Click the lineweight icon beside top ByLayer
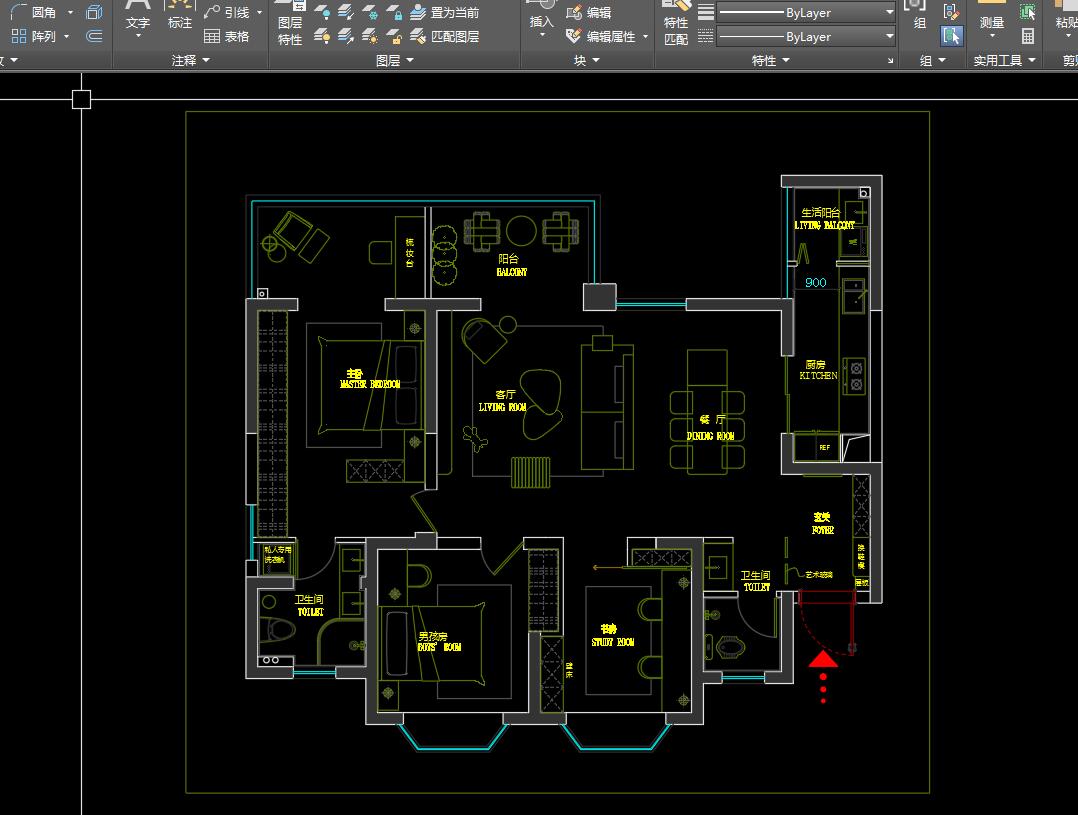Screen dimensions: 1078x815 tap(705, 12)
